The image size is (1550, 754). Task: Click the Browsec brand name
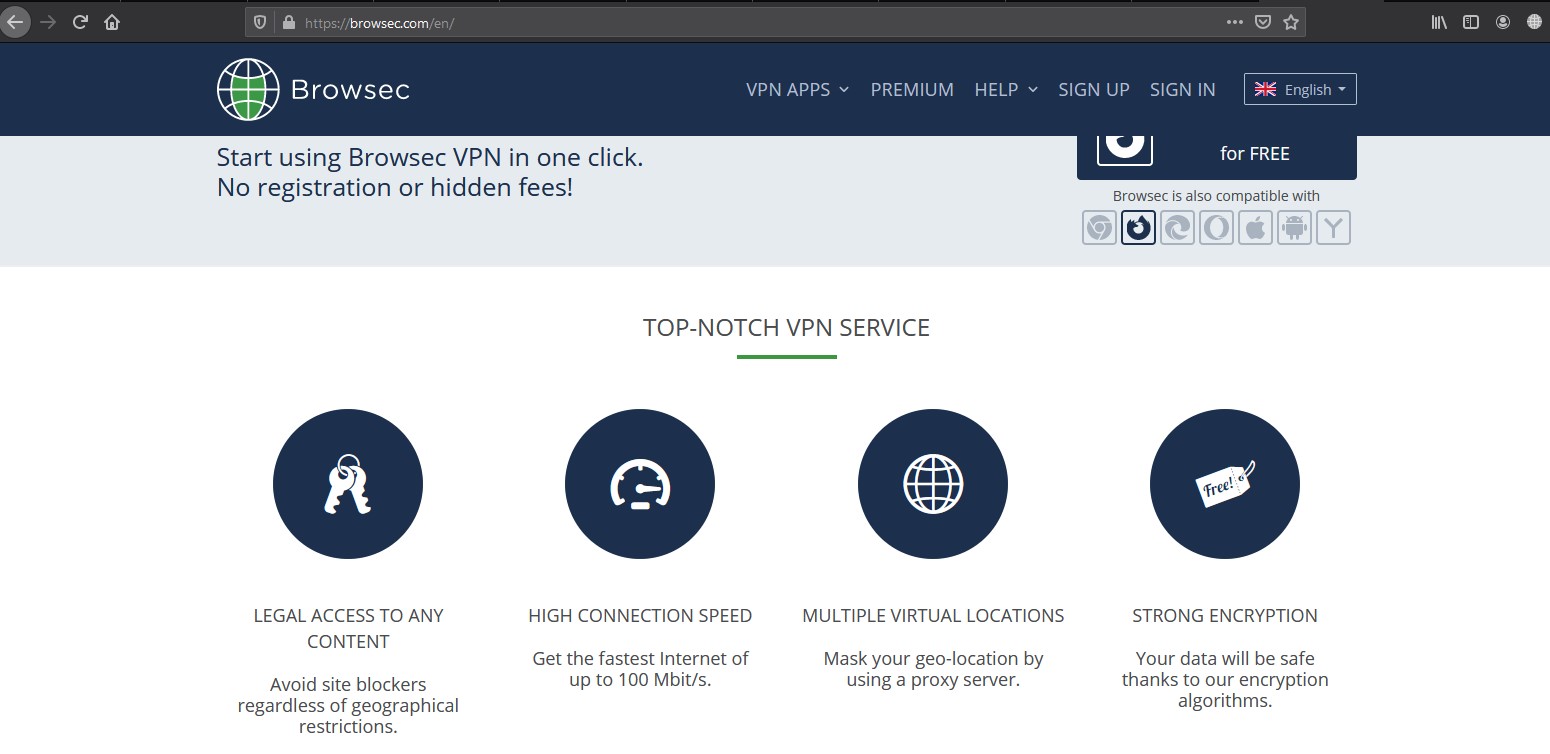(350, 90)
